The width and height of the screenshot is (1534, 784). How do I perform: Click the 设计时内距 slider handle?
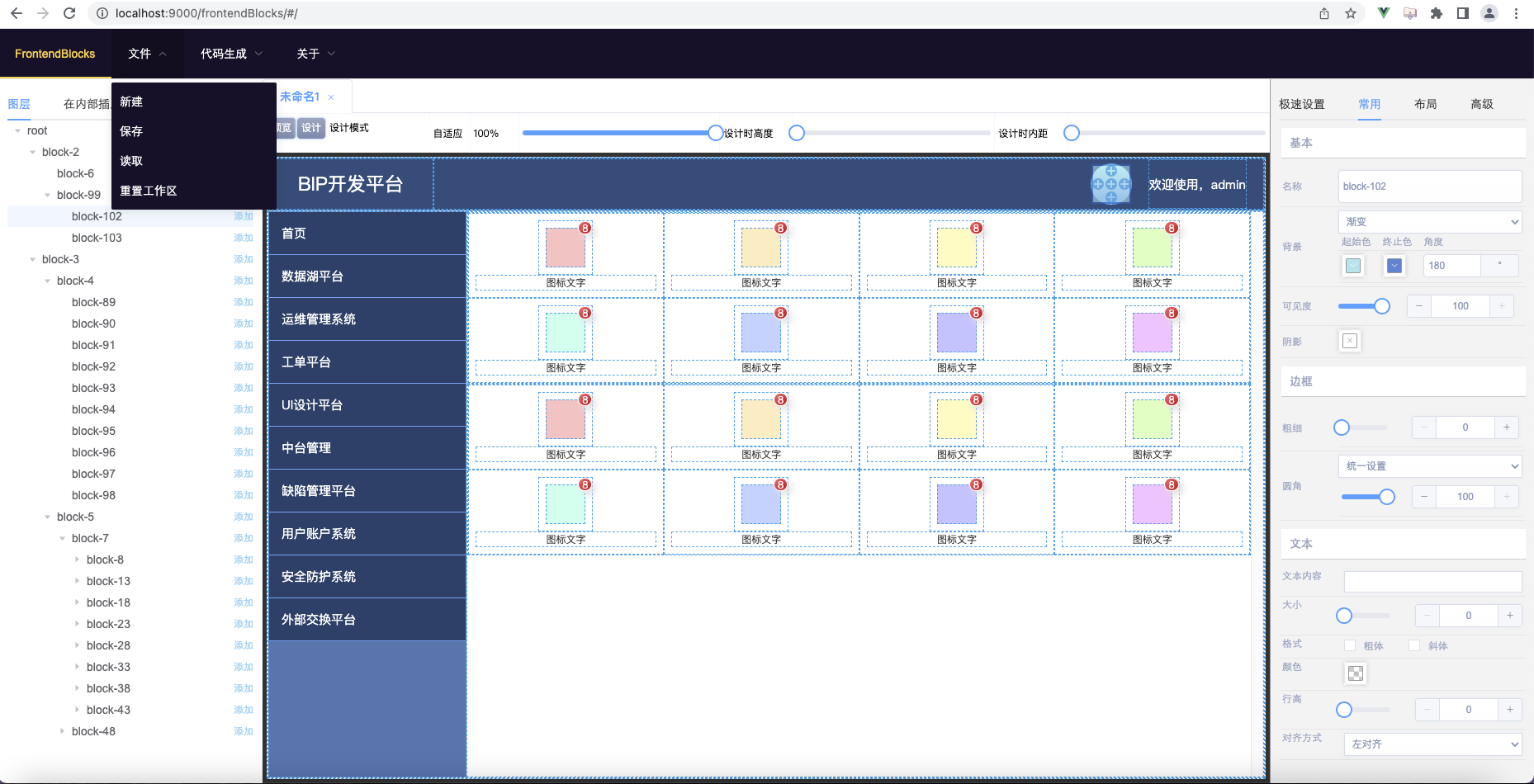(1072, 133)
